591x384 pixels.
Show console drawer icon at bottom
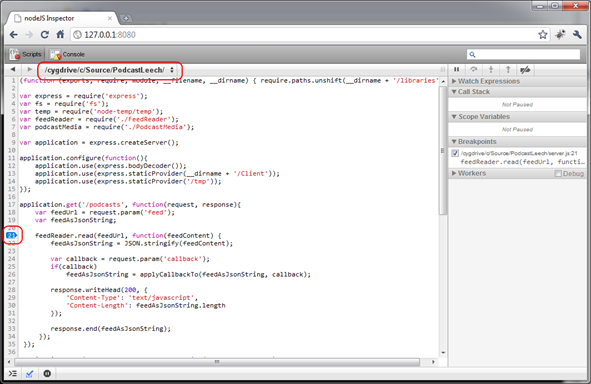[13, 373]
